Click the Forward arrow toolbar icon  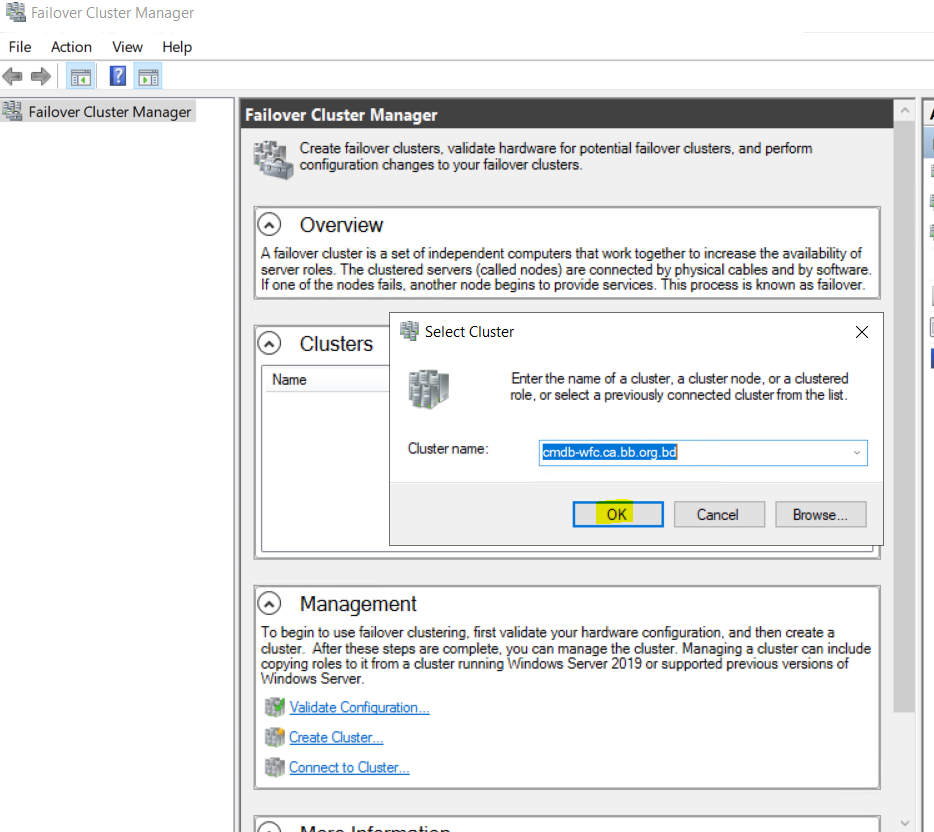pyautogui.click(x=41, y=76)
